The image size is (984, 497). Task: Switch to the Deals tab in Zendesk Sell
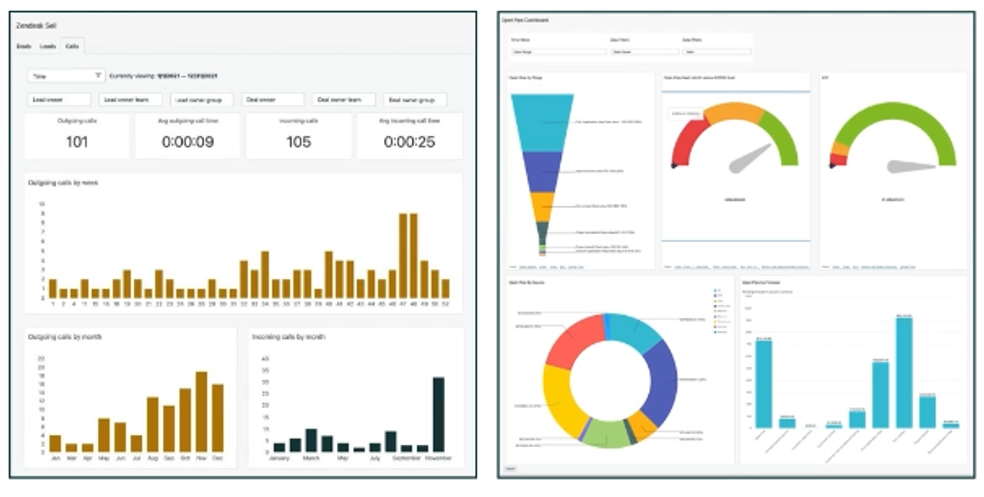coord(24,46)
